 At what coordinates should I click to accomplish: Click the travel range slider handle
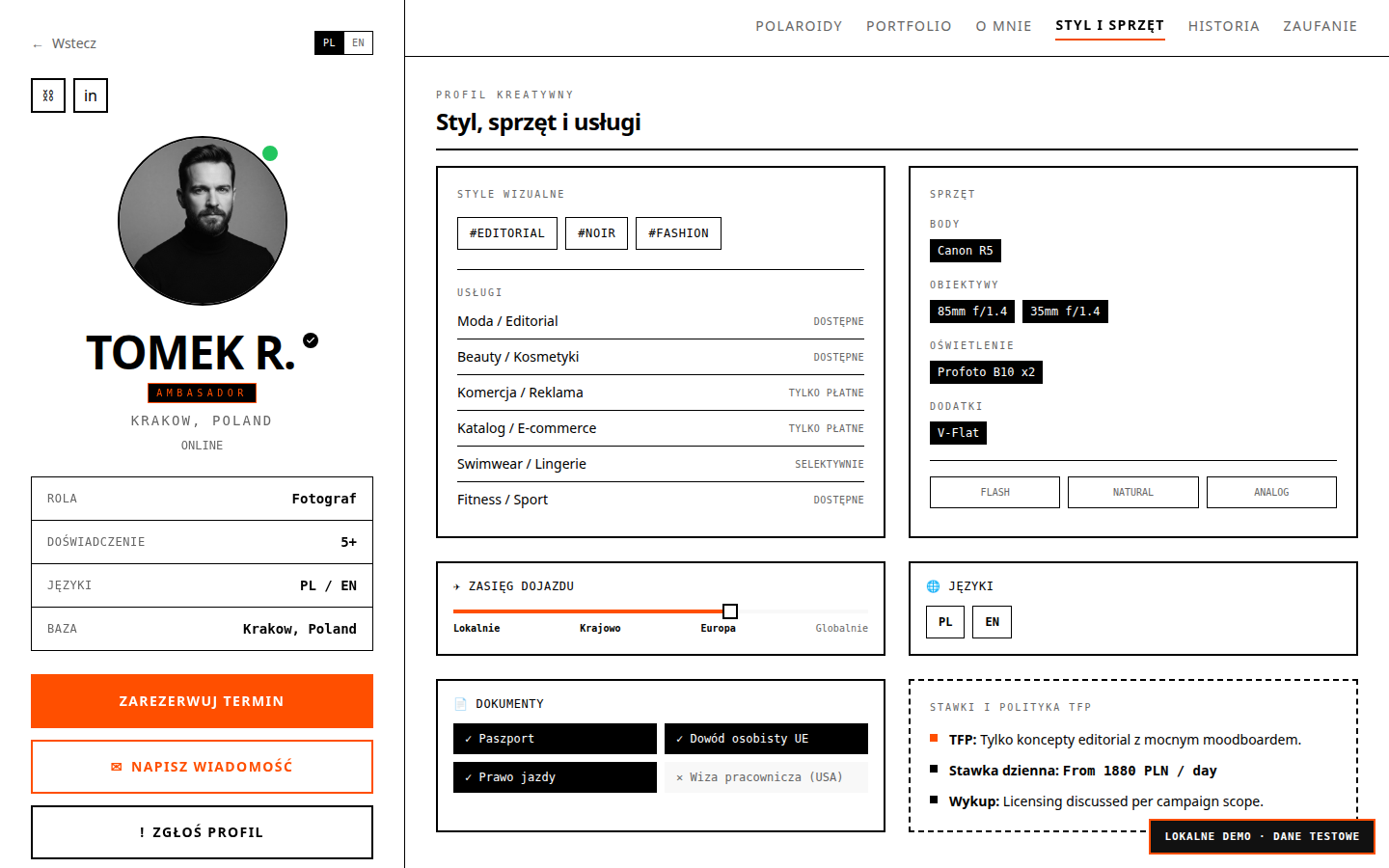(730, 611)
